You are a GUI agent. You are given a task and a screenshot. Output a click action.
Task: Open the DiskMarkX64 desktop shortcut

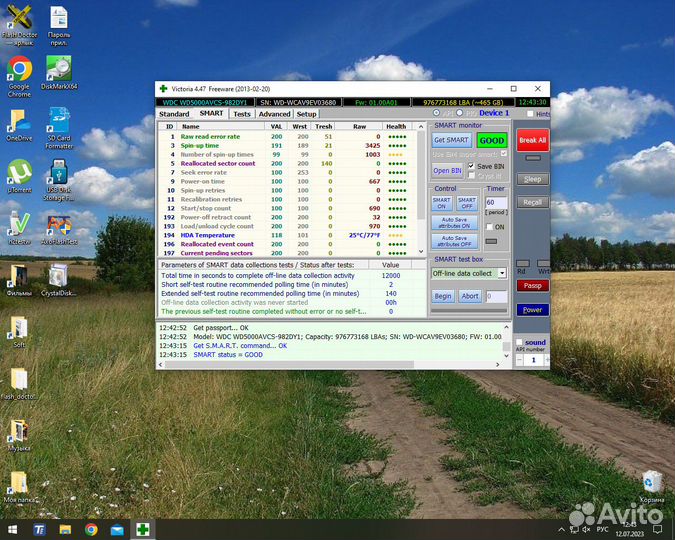click(x=59, y=73)
